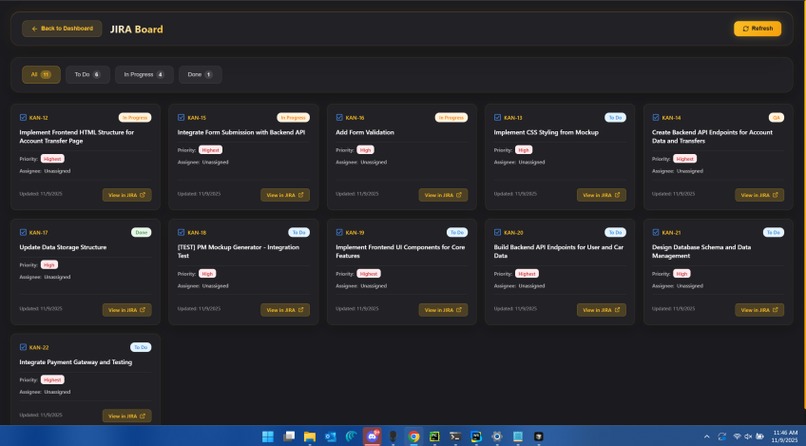Click title 'Implement CSS Styling from Mockup'
Image resolution: width=806 pixels, height=446 pixels.
[546, 132]
